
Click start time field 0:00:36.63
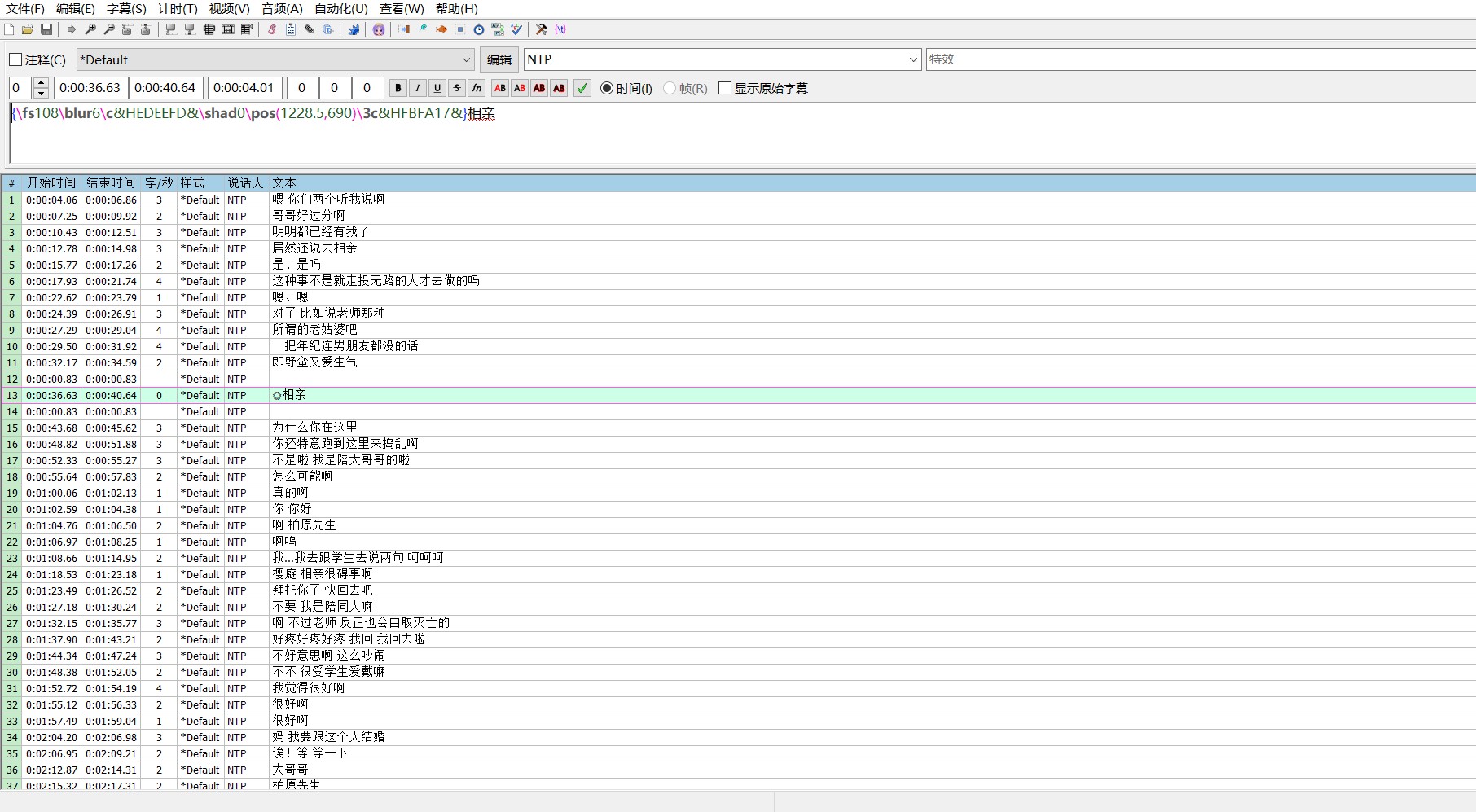point(90,88)
